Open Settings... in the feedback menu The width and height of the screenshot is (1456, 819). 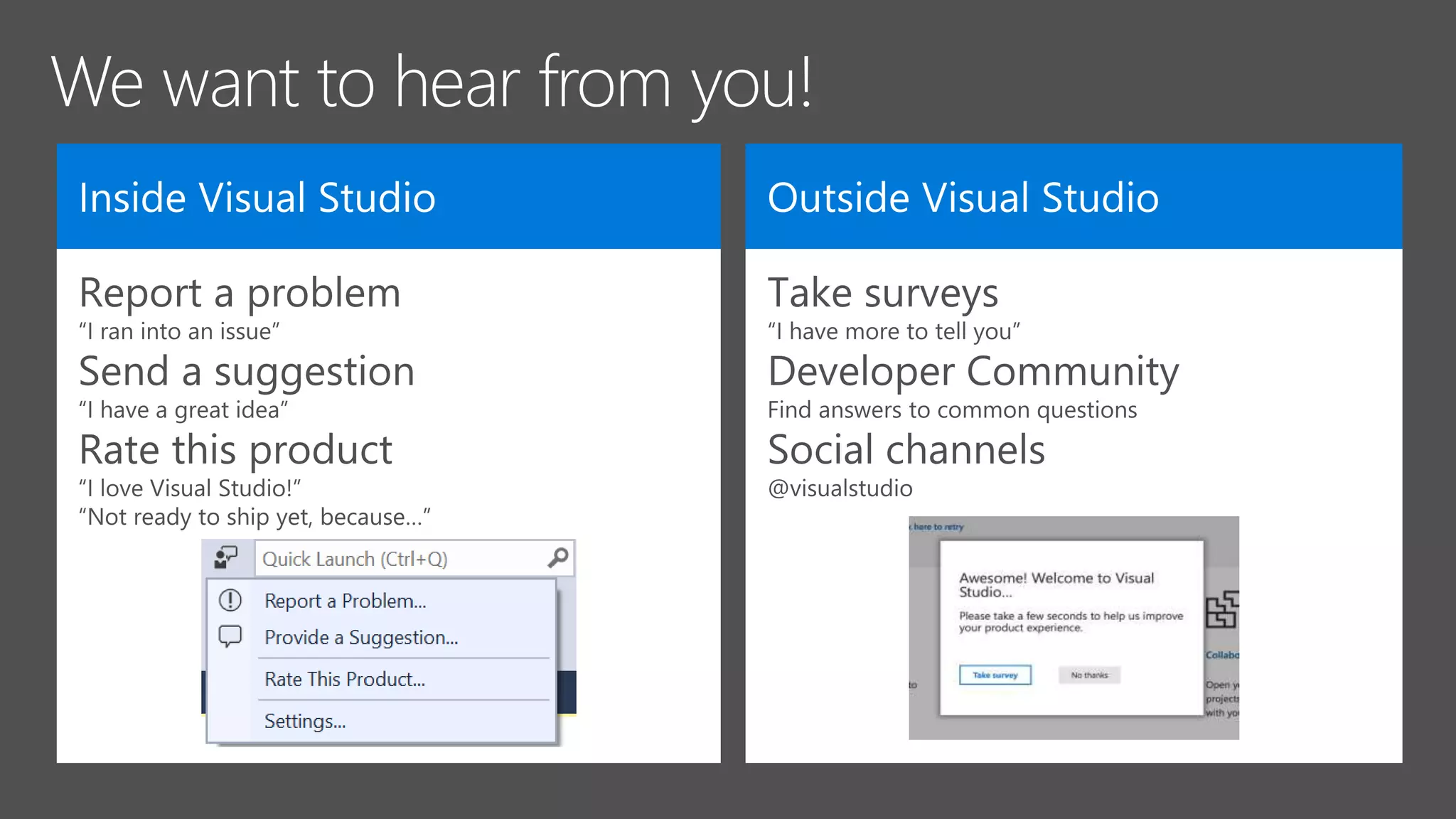(x=305, y=722)
